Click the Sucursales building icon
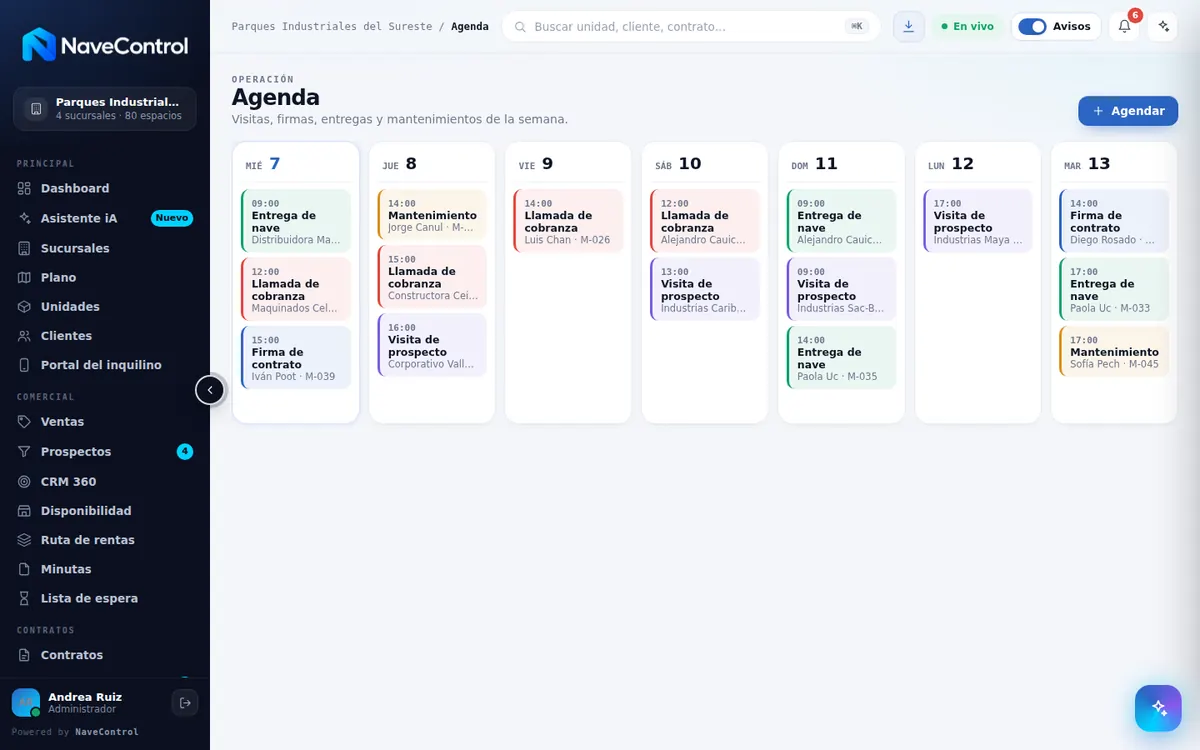 [x=25, y=248]
